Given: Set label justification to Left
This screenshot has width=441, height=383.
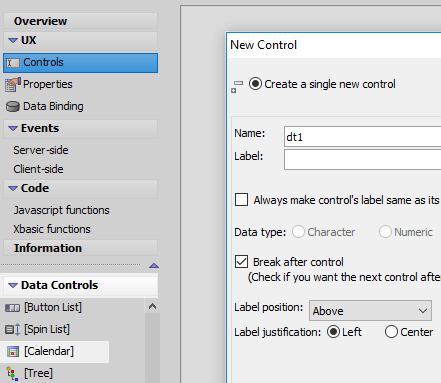Looking at the screenshot, I should [333, 332].
